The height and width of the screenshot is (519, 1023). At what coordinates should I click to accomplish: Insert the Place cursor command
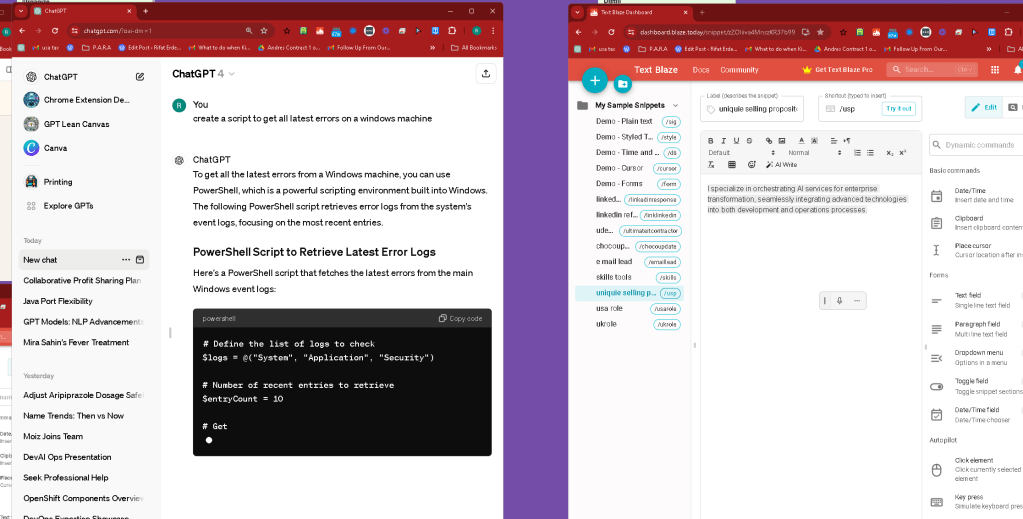[x=977, y=250]
